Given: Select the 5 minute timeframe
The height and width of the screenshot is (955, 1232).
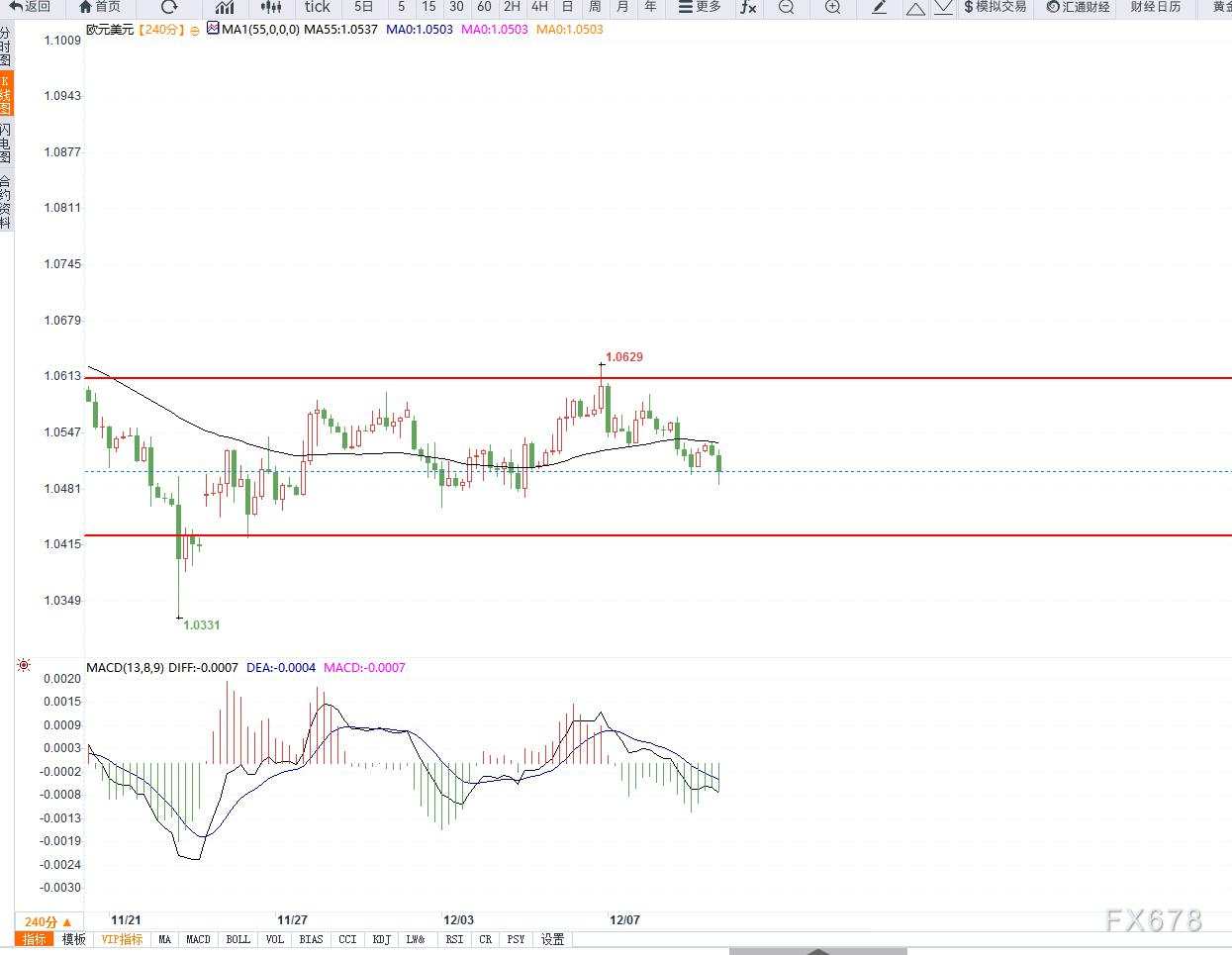Looking at the screenshot, I should 401,7.
